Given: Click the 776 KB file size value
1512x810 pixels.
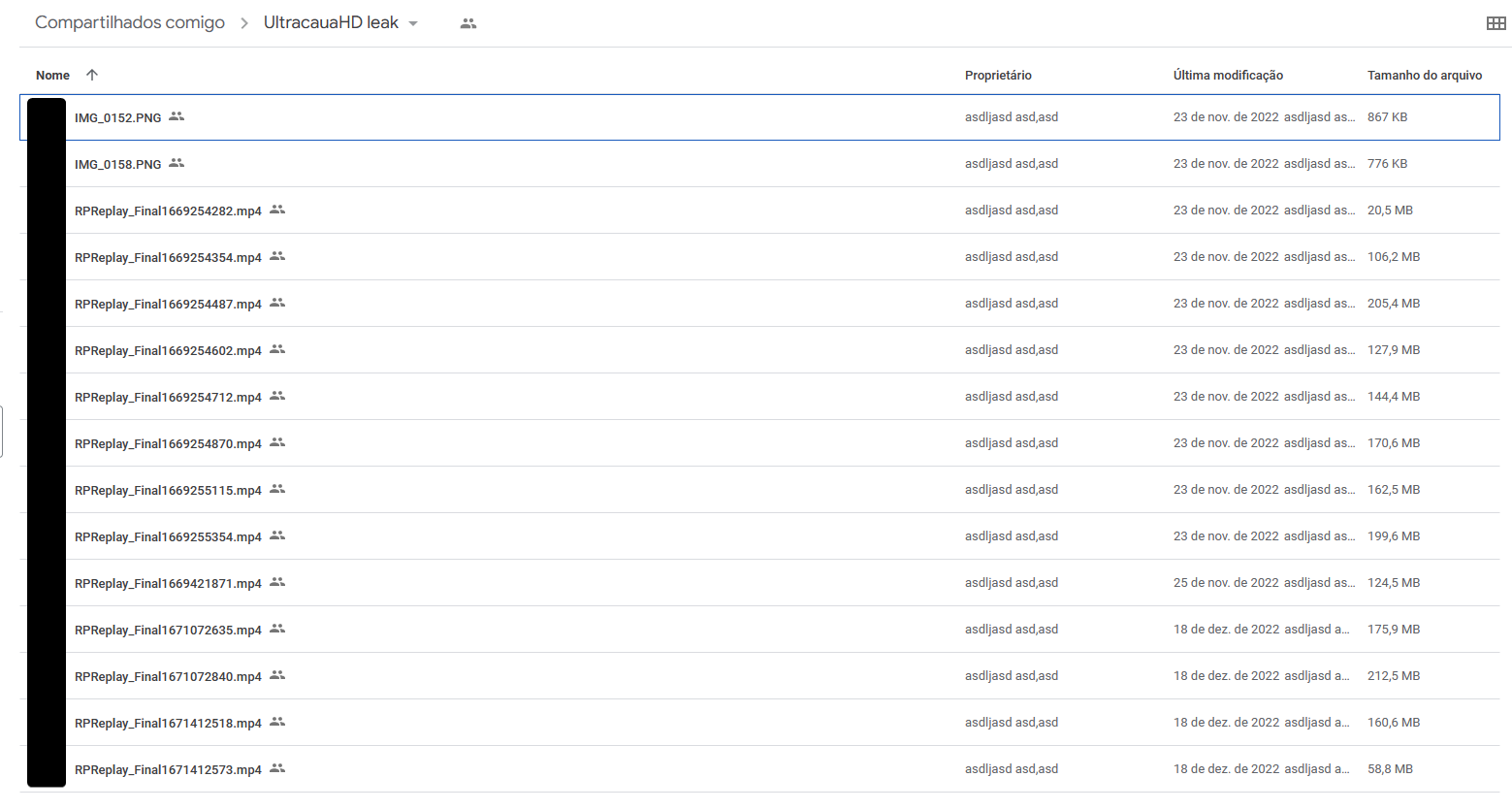Looking at the screenshot, I should click(x=1387, y=164).
